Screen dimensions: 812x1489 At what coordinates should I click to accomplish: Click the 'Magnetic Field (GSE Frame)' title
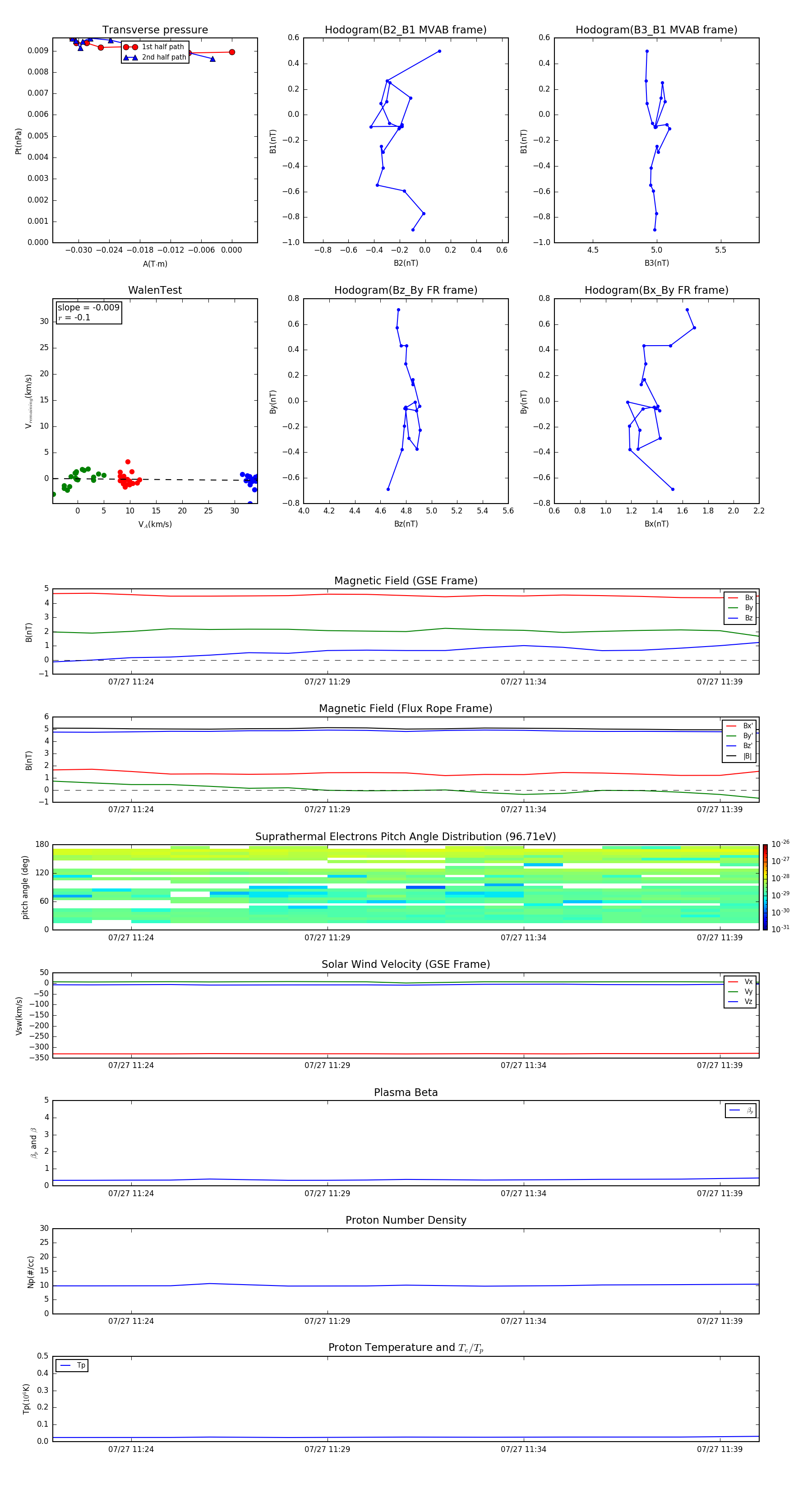click(406, 581)
